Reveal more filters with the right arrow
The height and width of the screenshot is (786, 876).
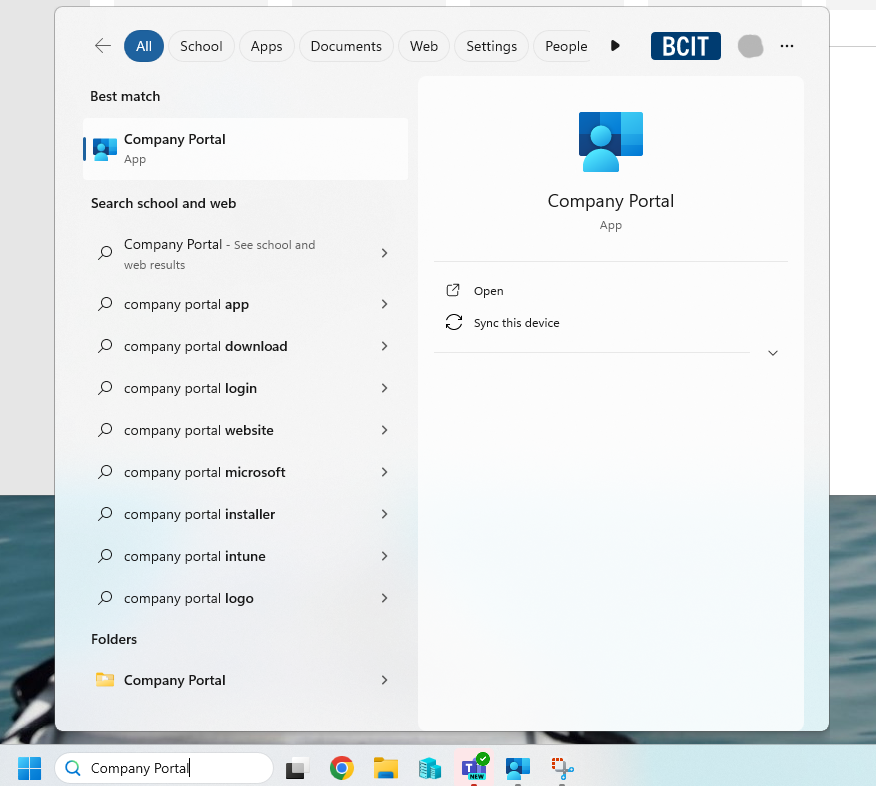[615, 45]
